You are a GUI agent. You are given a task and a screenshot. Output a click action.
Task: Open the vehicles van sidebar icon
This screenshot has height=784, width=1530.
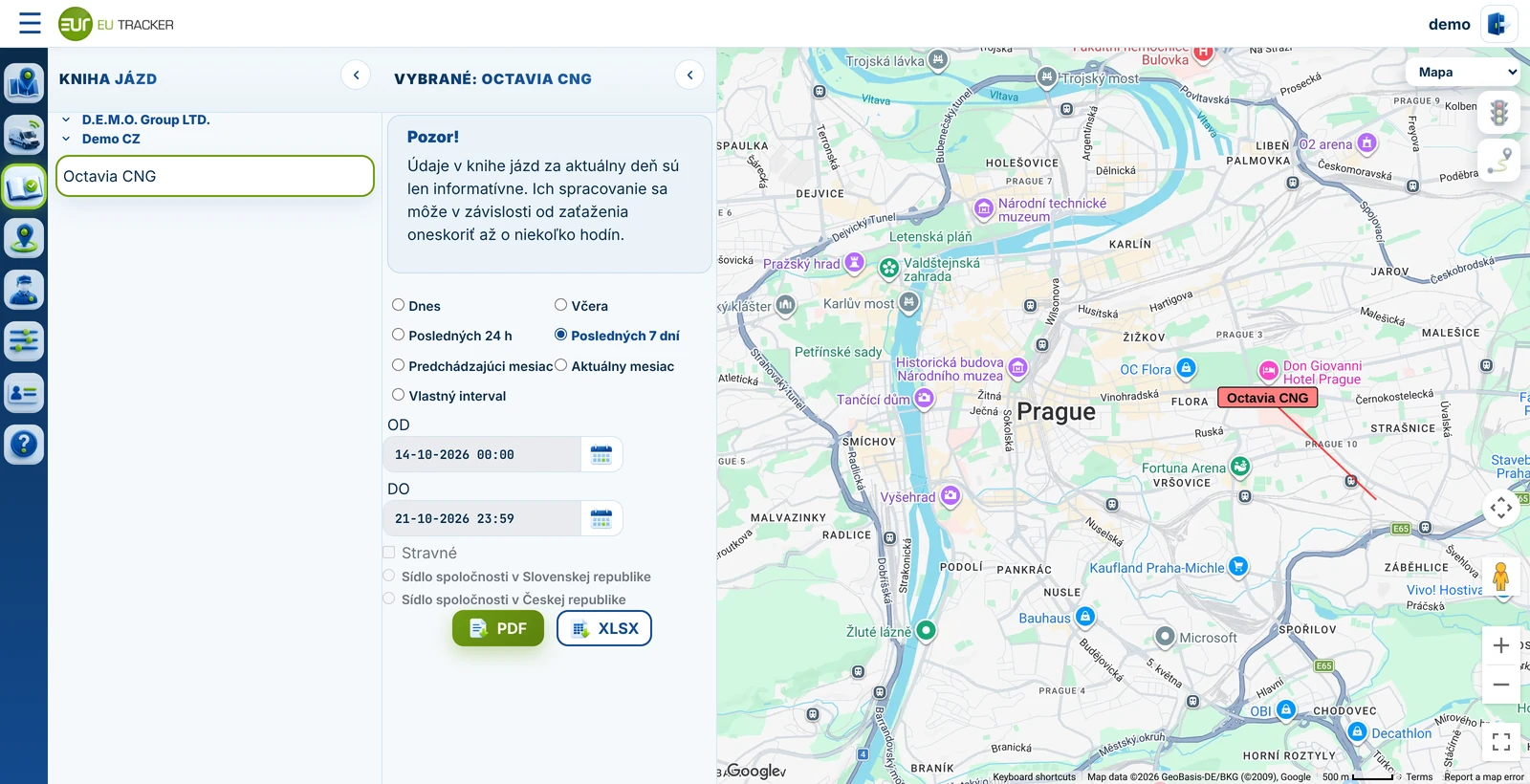click(24, 135)
